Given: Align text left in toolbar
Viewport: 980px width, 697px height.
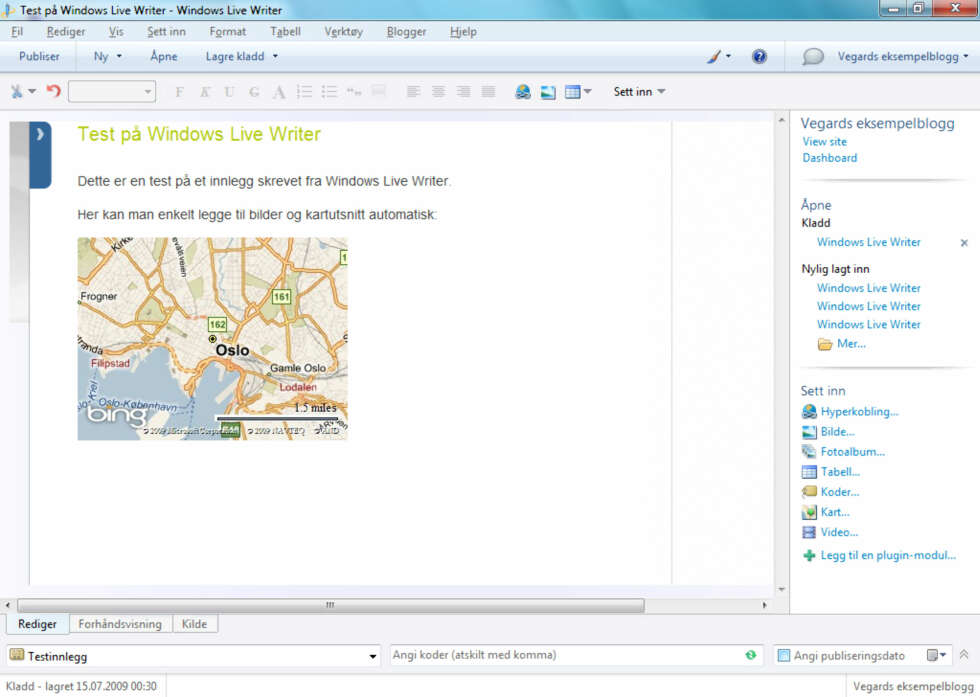Looking at the screenshot, I should point(413,92).
